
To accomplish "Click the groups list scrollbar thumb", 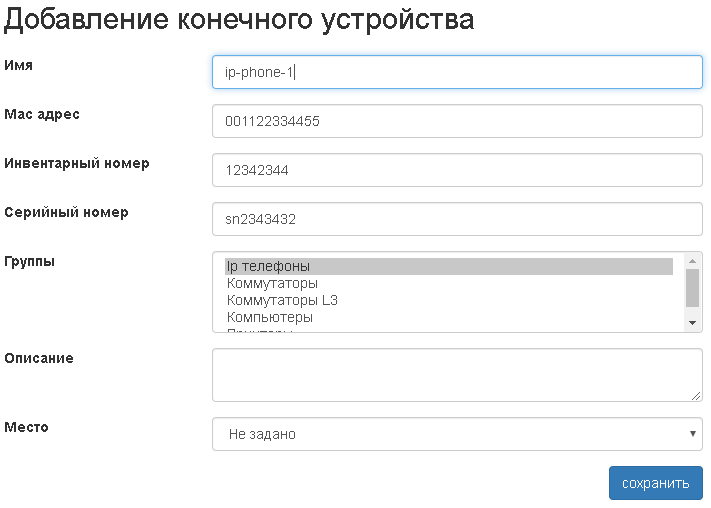I will point(692,287).
